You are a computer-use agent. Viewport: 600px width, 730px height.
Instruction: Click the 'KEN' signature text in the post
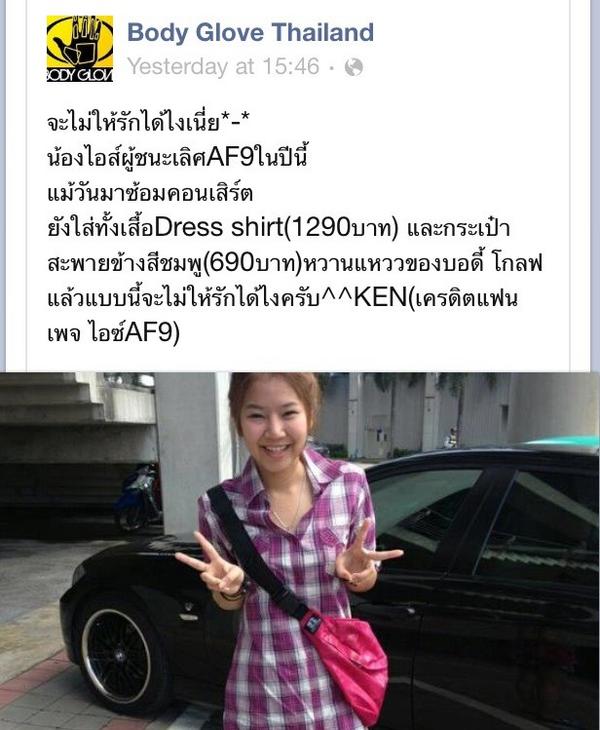(380, 298)
